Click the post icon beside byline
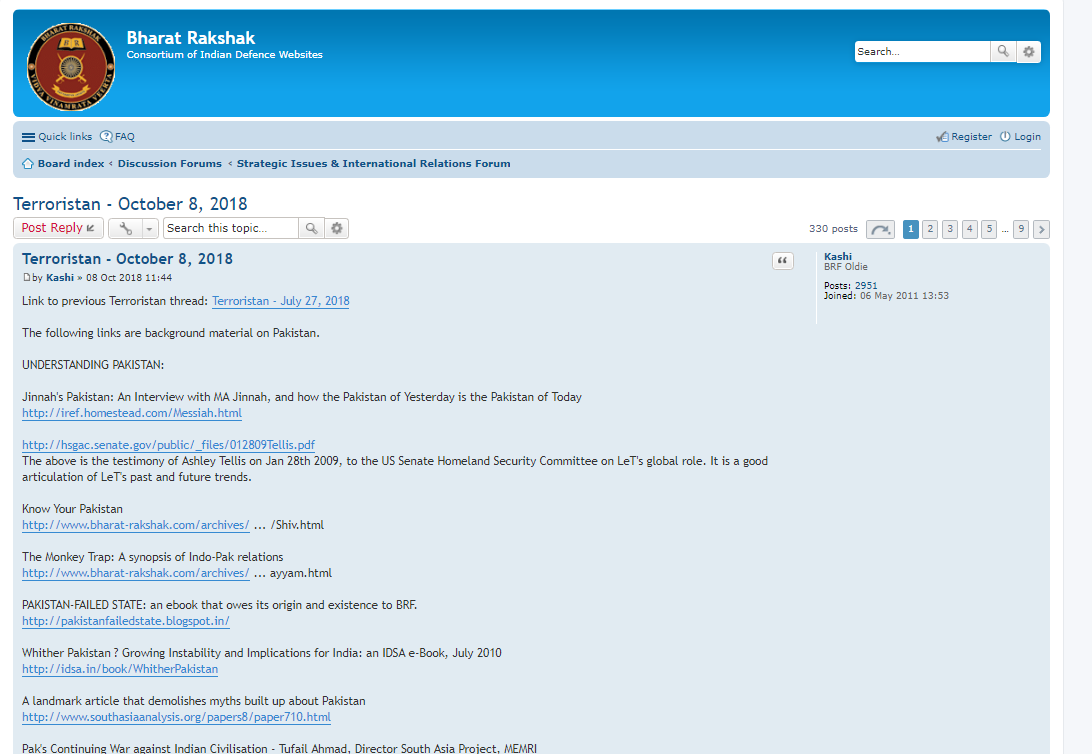 [26, 277]
